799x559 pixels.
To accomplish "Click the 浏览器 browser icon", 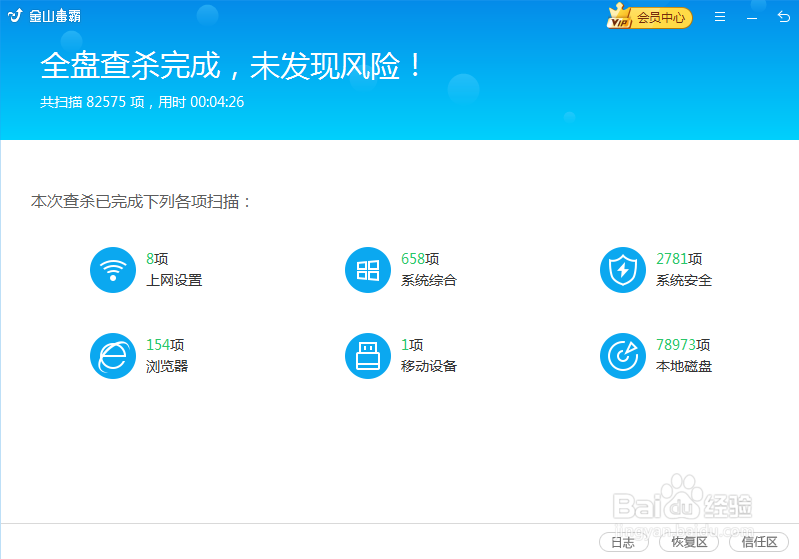I will (113, 356).
